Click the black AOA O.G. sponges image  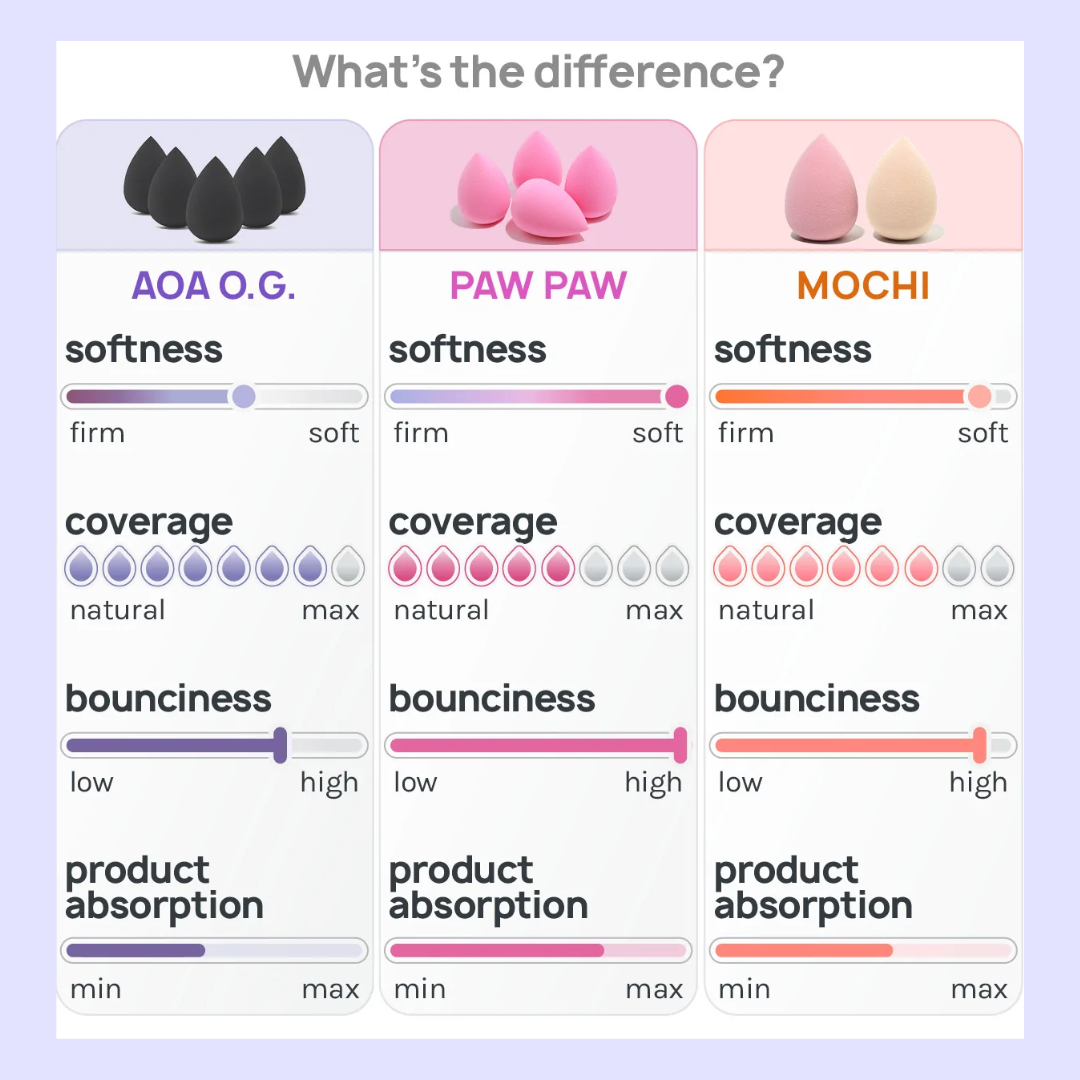[214, 189]
